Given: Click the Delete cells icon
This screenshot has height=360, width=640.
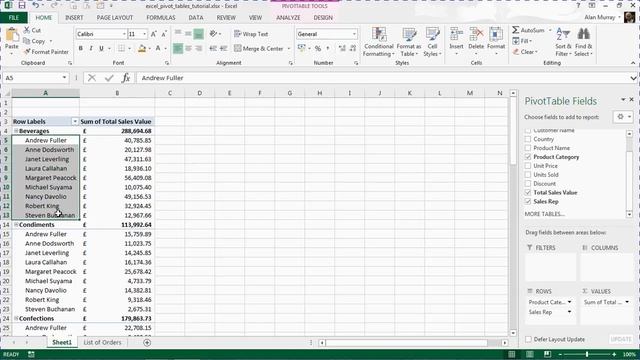Looking at the screenshot, I should click(476, 35).
